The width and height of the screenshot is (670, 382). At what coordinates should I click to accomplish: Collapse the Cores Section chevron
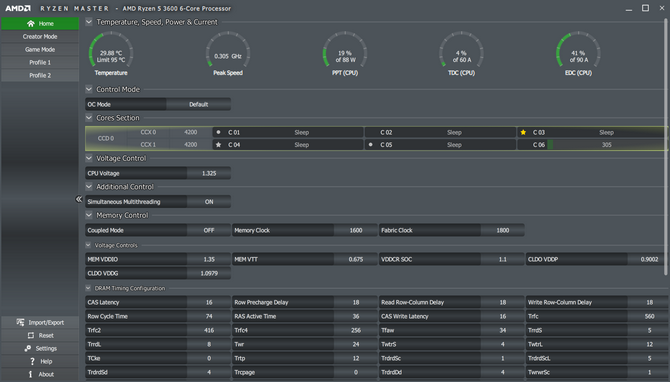click(89, 118)
